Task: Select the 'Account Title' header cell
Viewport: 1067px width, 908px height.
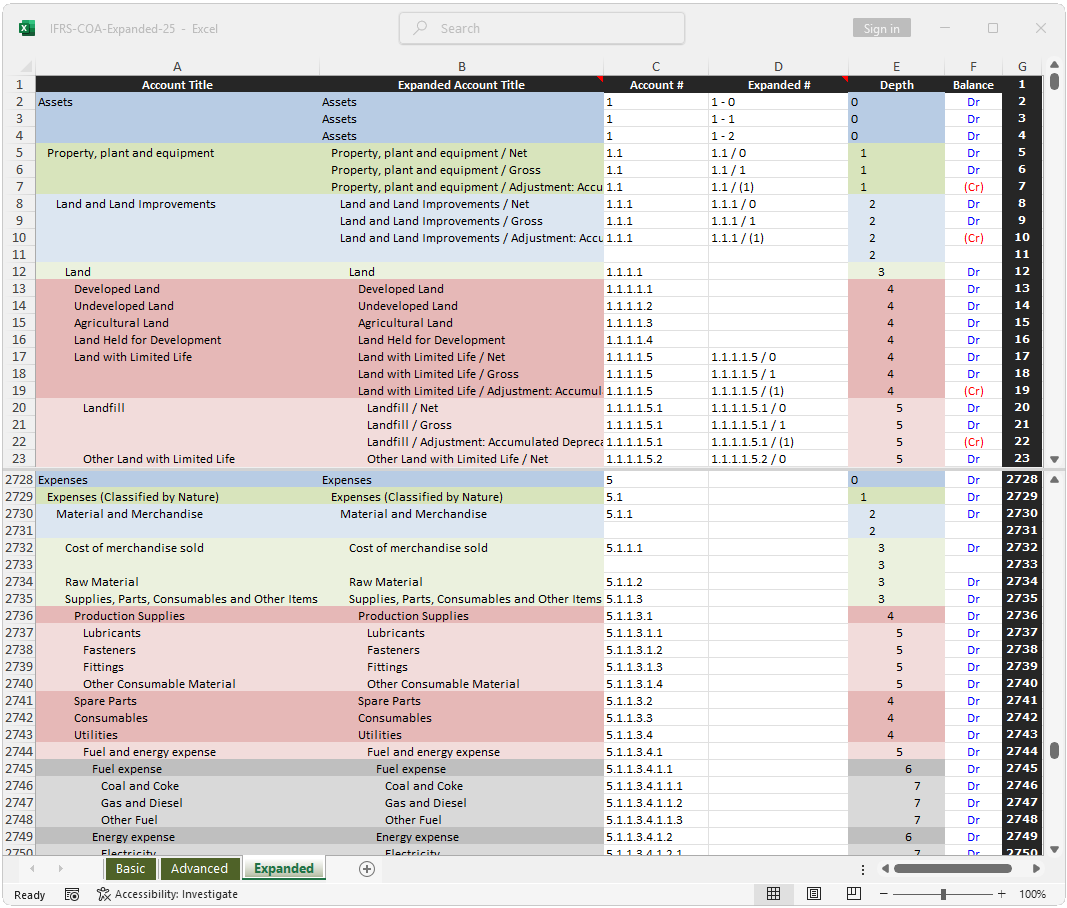Action: (x=177, y=85)
